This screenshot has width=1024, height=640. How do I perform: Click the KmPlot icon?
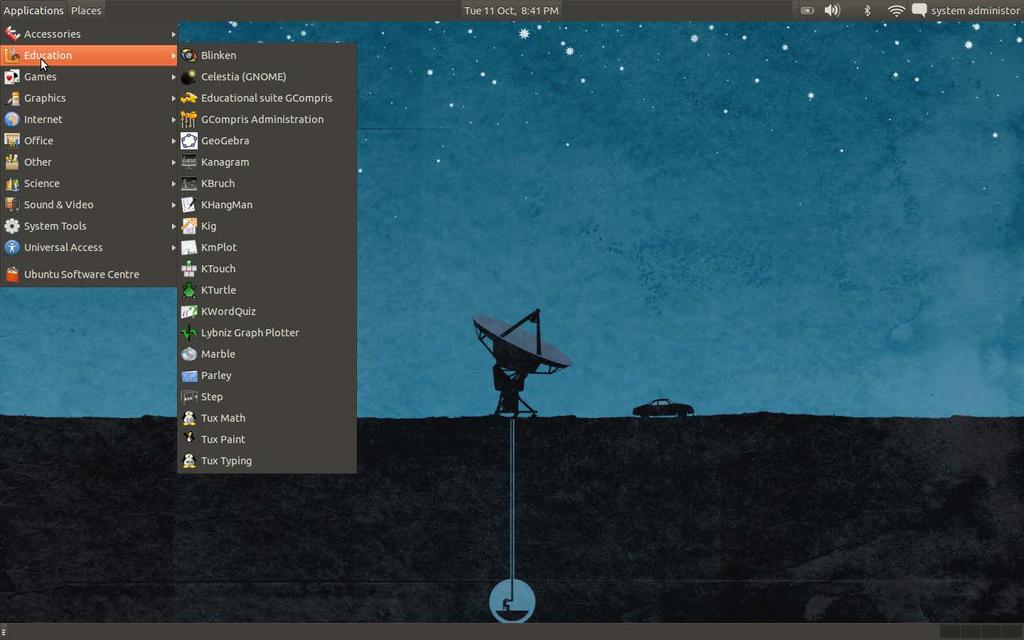[x=189, y=248]
